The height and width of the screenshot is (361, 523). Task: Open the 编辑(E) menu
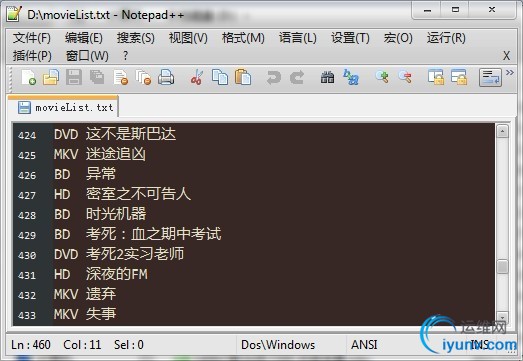(x=84, y=38)
